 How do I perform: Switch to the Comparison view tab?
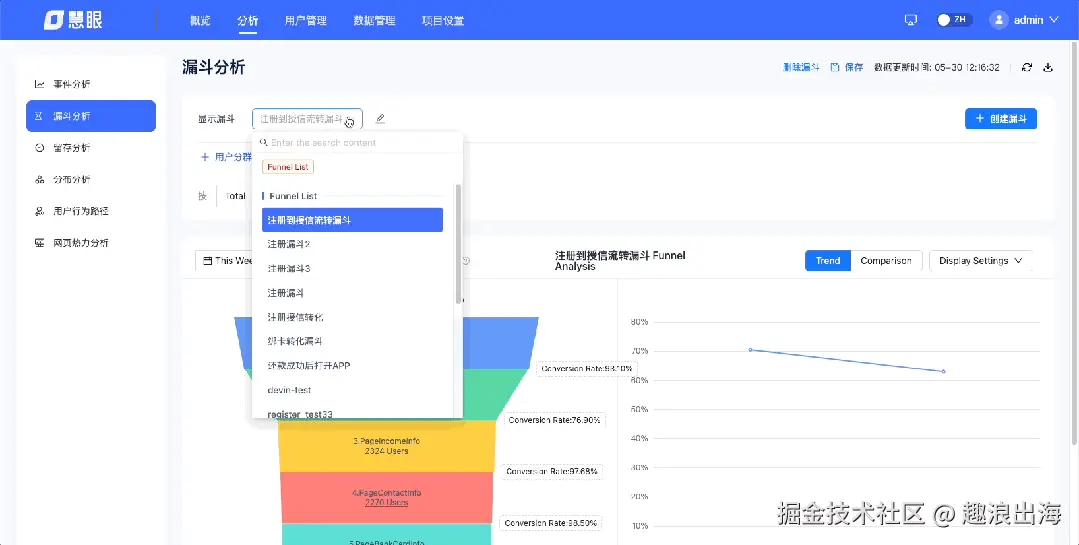tap(886, 261)
